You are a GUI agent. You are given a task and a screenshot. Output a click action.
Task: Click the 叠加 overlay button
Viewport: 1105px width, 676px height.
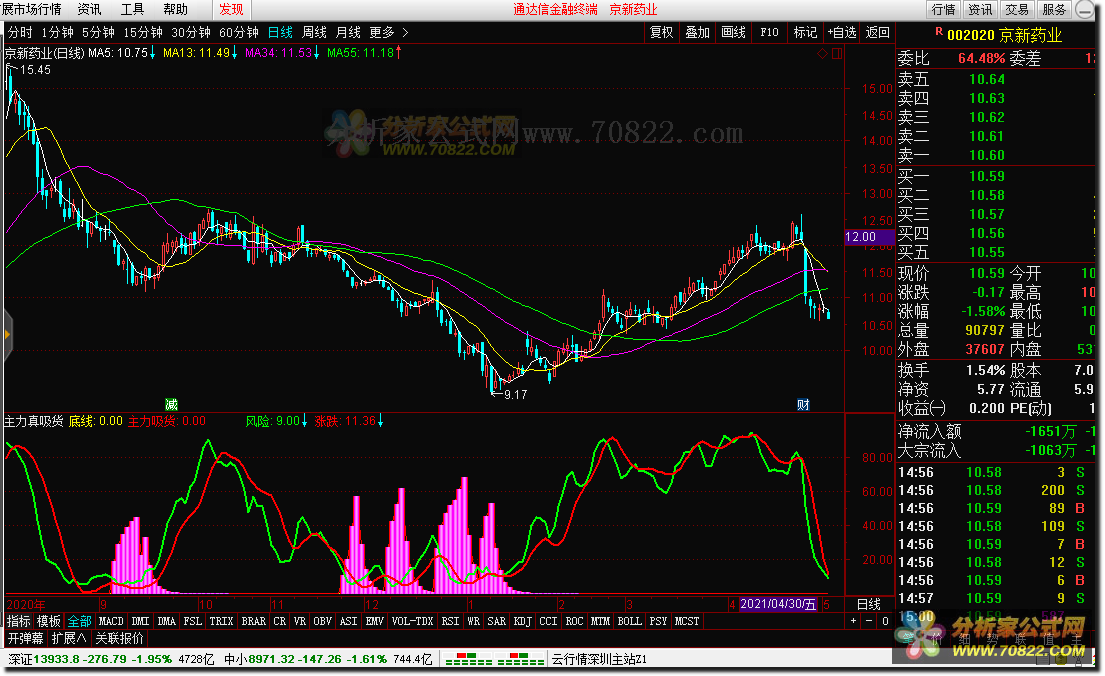(698, 32)
